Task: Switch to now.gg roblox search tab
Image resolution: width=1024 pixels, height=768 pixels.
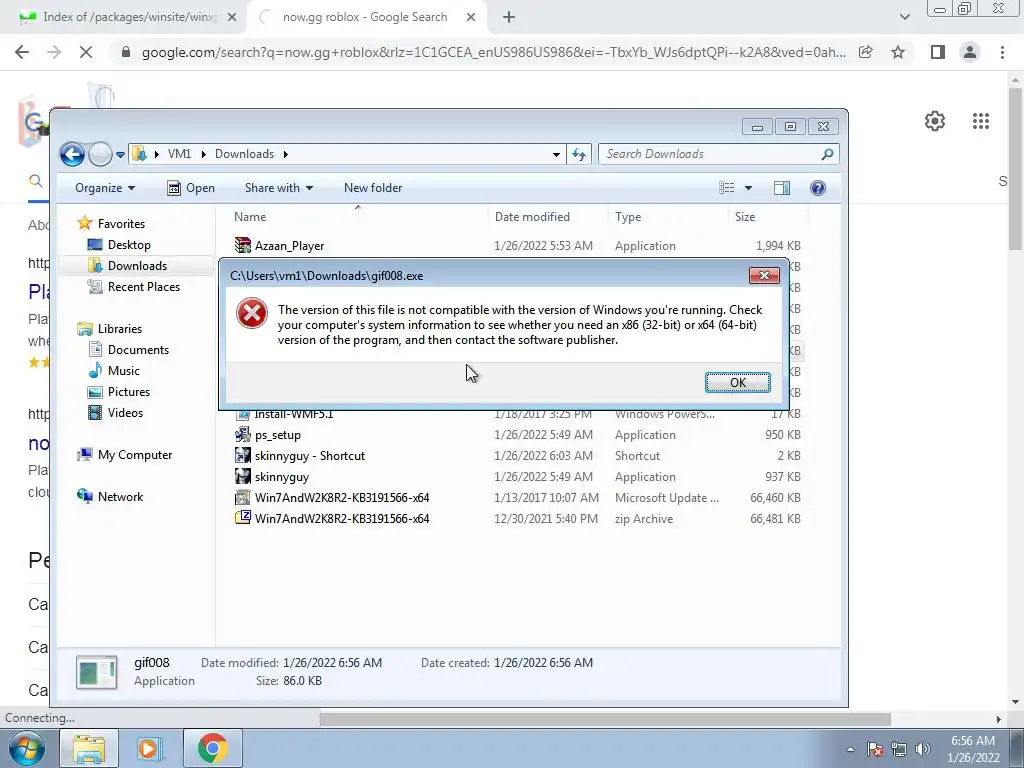Action: (365, 18)
